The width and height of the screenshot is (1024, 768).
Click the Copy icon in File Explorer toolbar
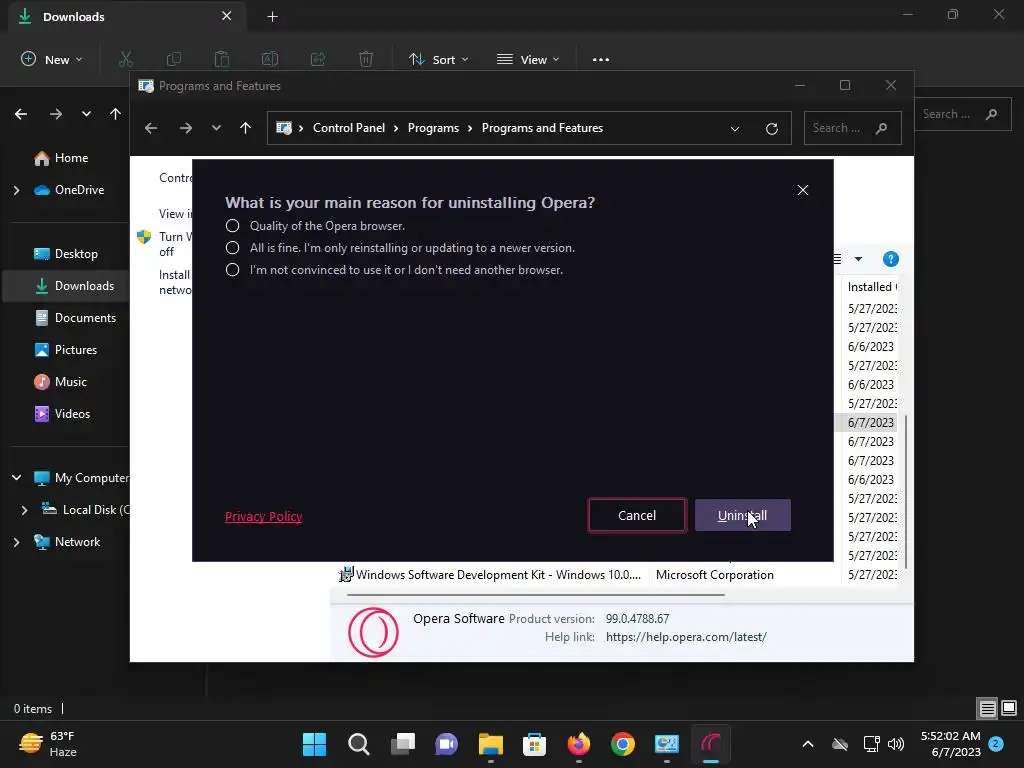174,59
